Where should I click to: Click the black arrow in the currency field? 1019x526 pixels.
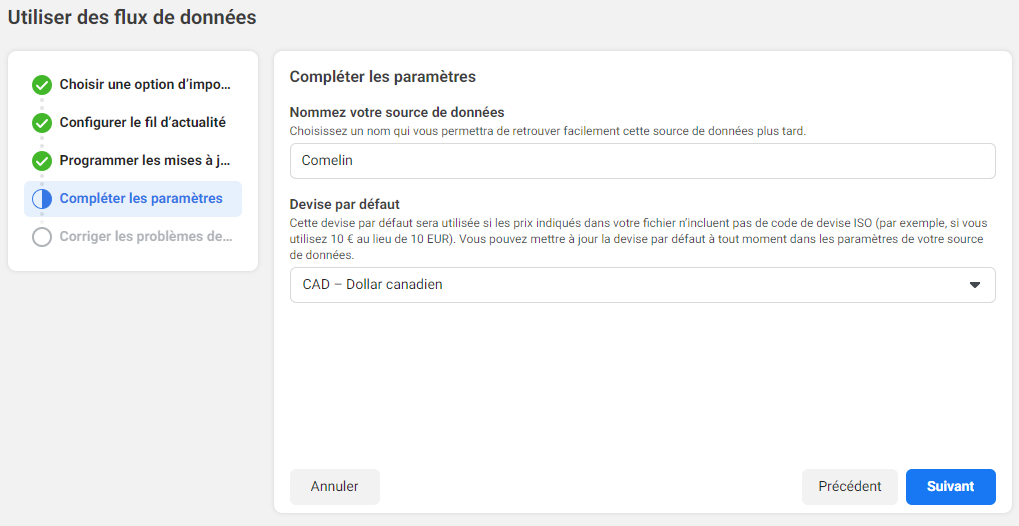coord(974,285)
